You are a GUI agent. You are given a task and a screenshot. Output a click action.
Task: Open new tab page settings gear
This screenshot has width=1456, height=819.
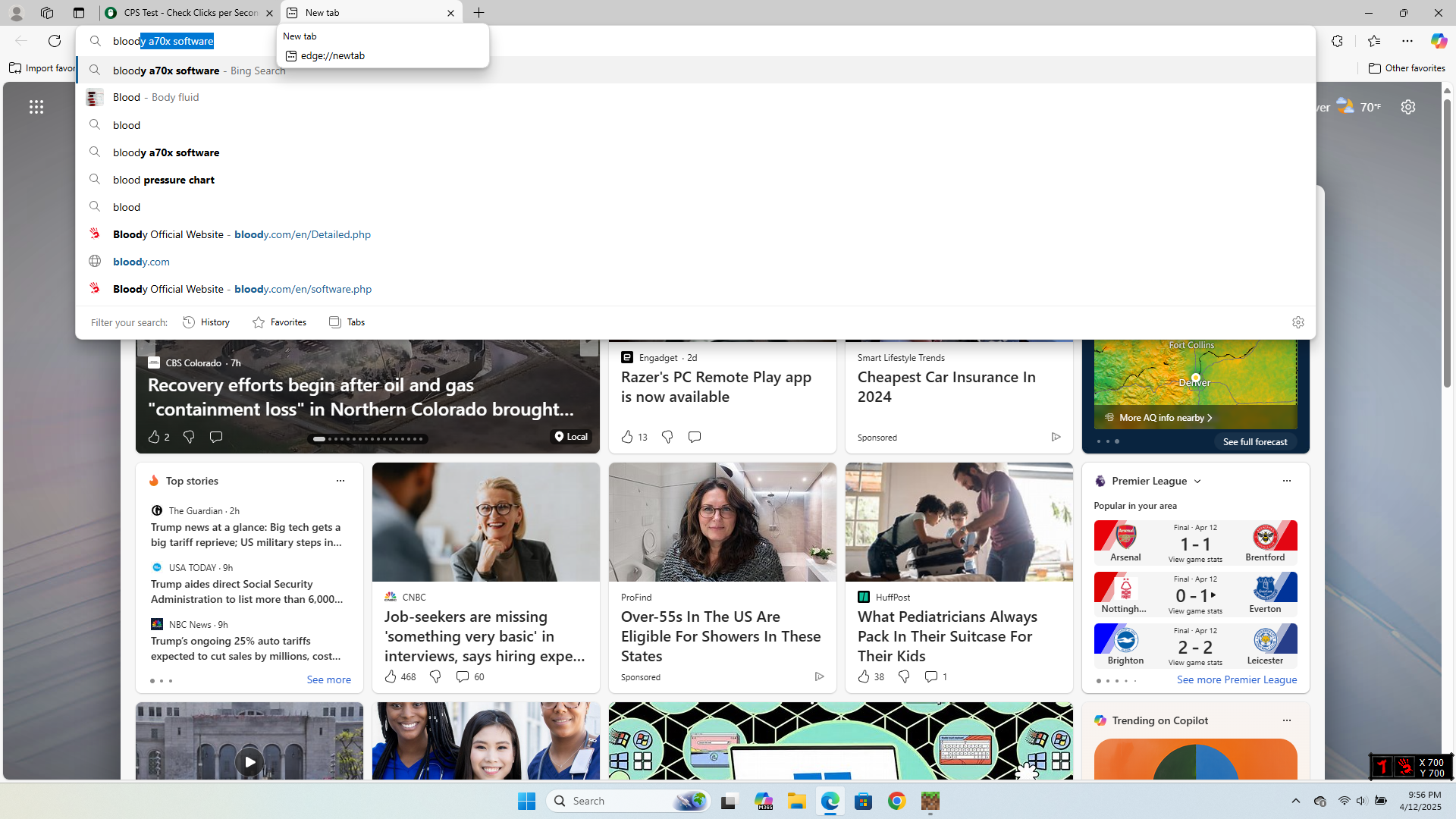point(1408,107)
